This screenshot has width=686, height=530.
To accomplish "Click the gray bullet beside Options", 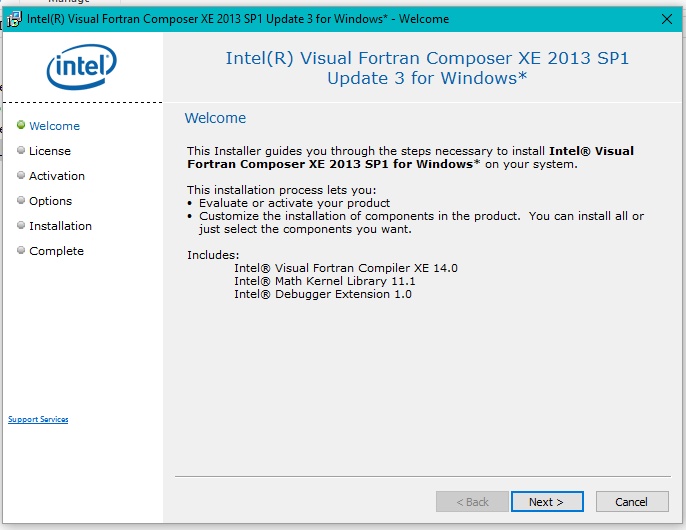I will (x=21, y=200).
